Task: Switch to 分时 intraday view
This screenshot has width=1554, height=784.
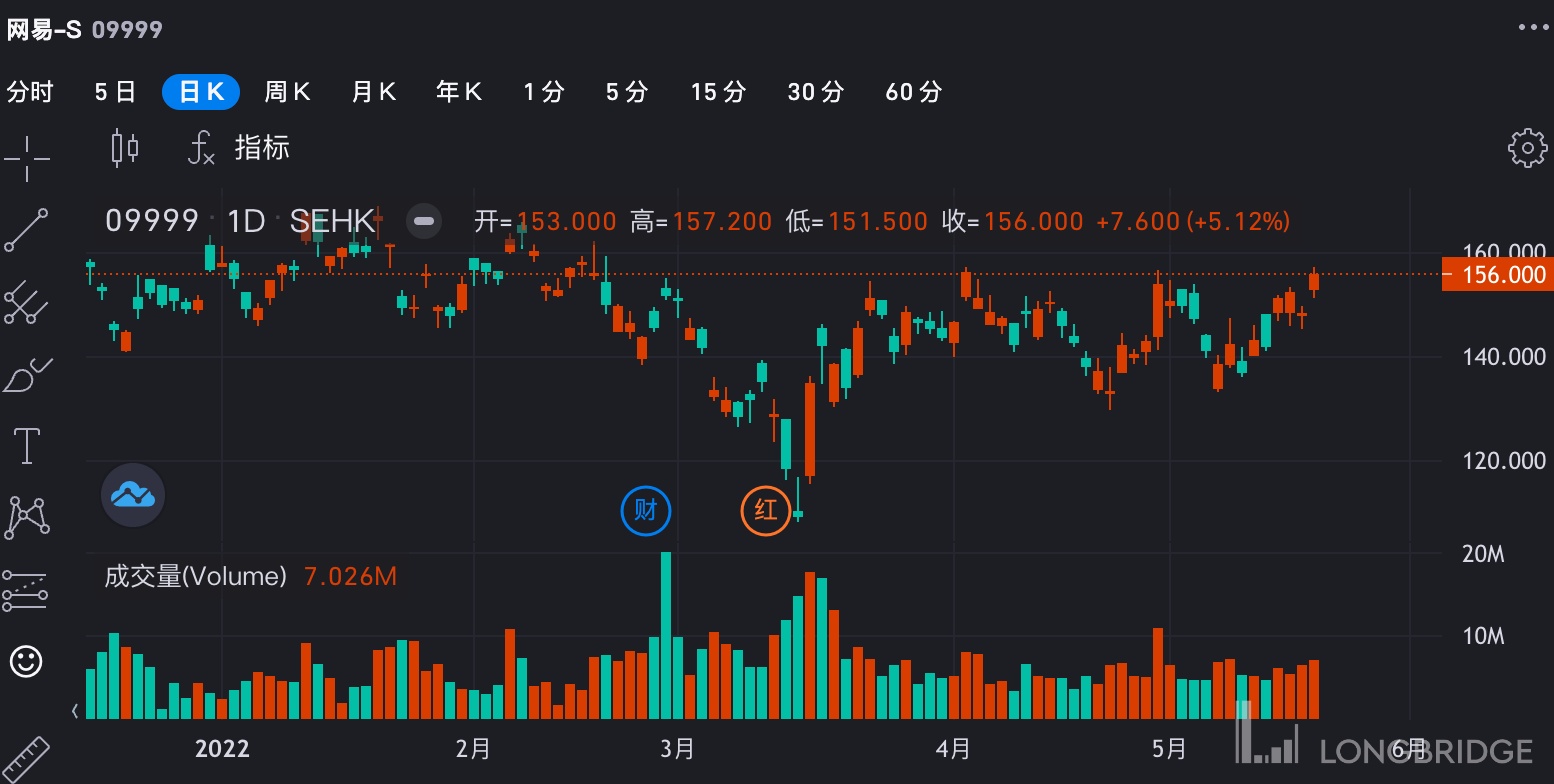Action: pyautogui.click(x=30, y=92)
